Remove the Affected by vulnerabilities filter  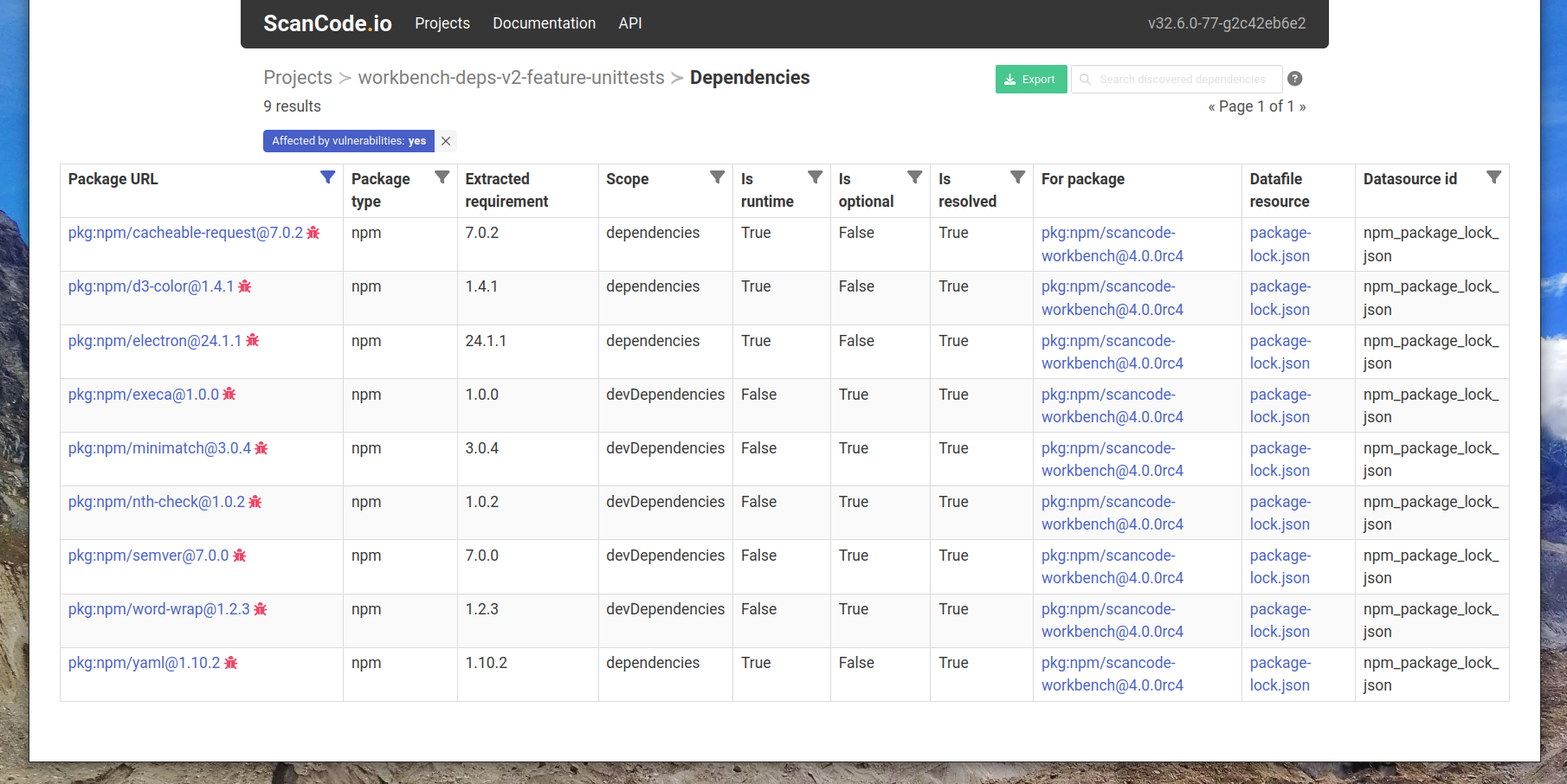pos(446,140)
